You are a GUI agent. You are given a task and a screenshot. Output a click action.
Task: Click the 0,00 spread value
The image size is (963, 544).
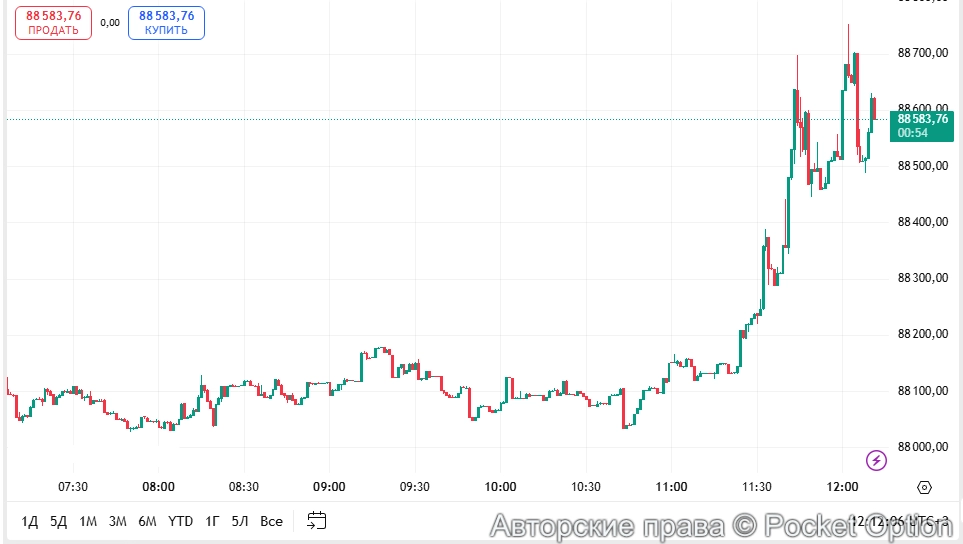[x=110, y=23]
